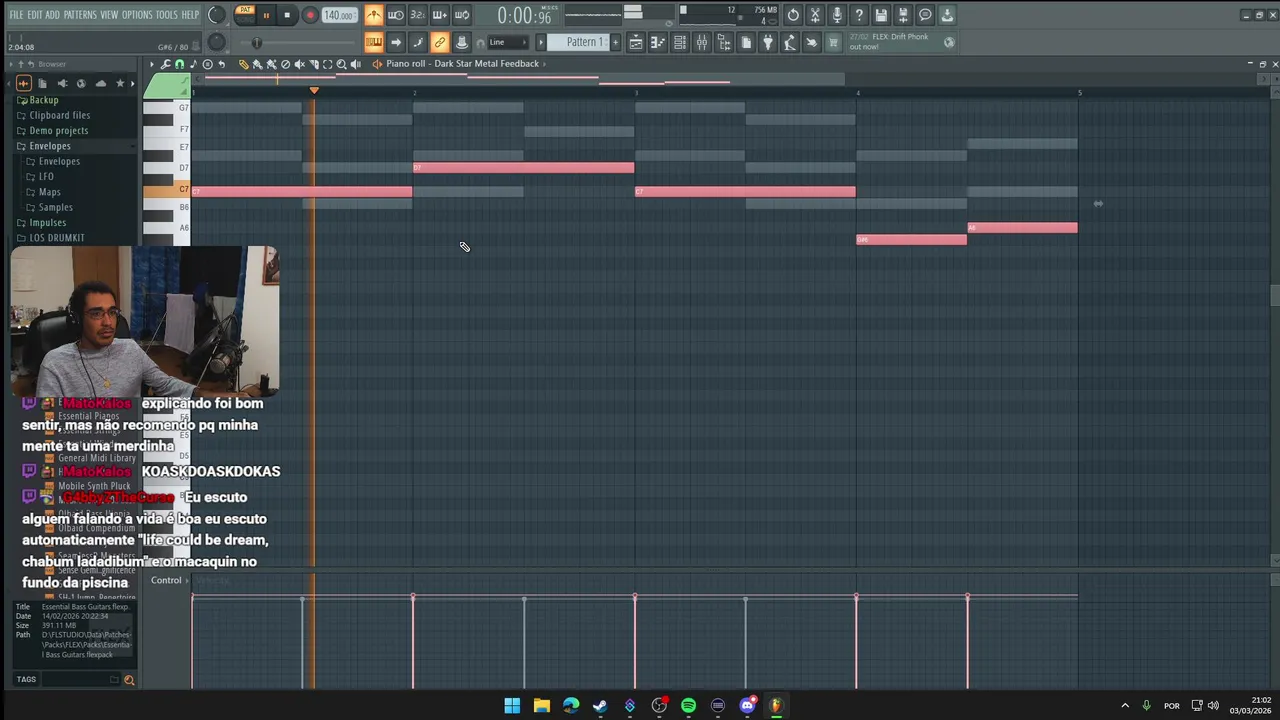
Task: Click the save project floppy icon
Action: [881, 15]
